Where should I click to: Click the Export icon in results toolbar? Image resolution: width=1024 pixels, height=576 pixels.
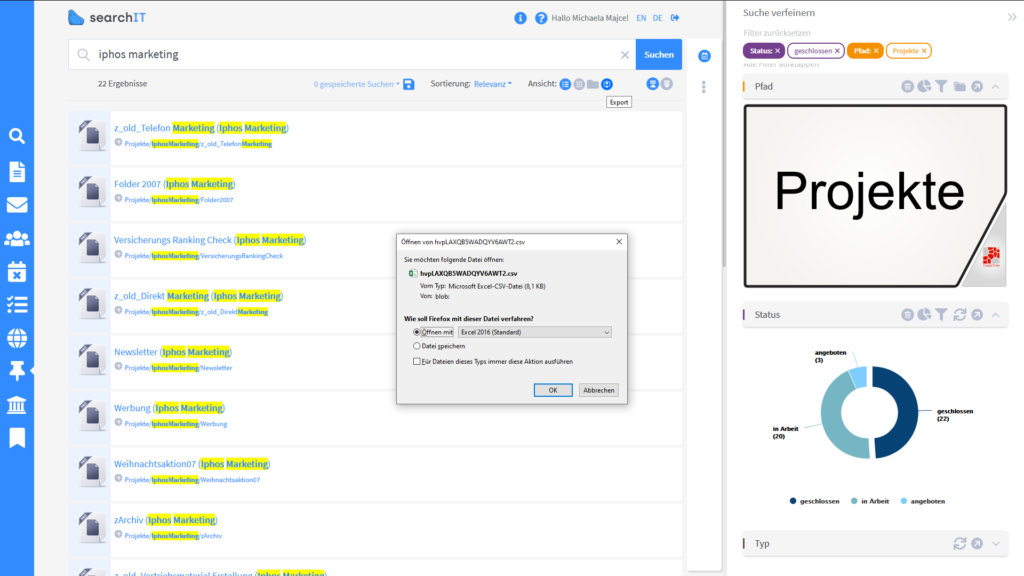pos(607,84)
